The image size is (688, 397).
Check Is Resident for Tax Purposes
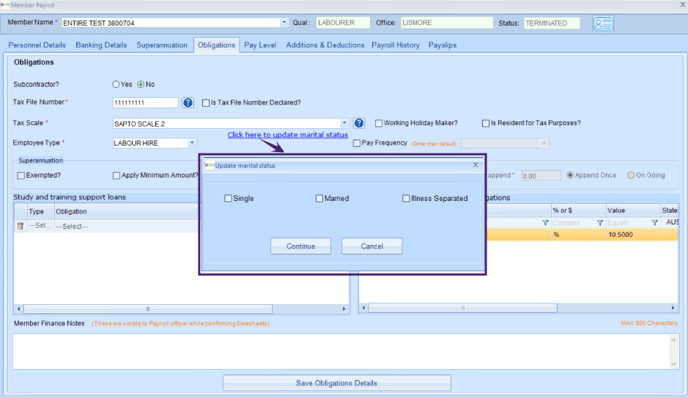(485, 123)
